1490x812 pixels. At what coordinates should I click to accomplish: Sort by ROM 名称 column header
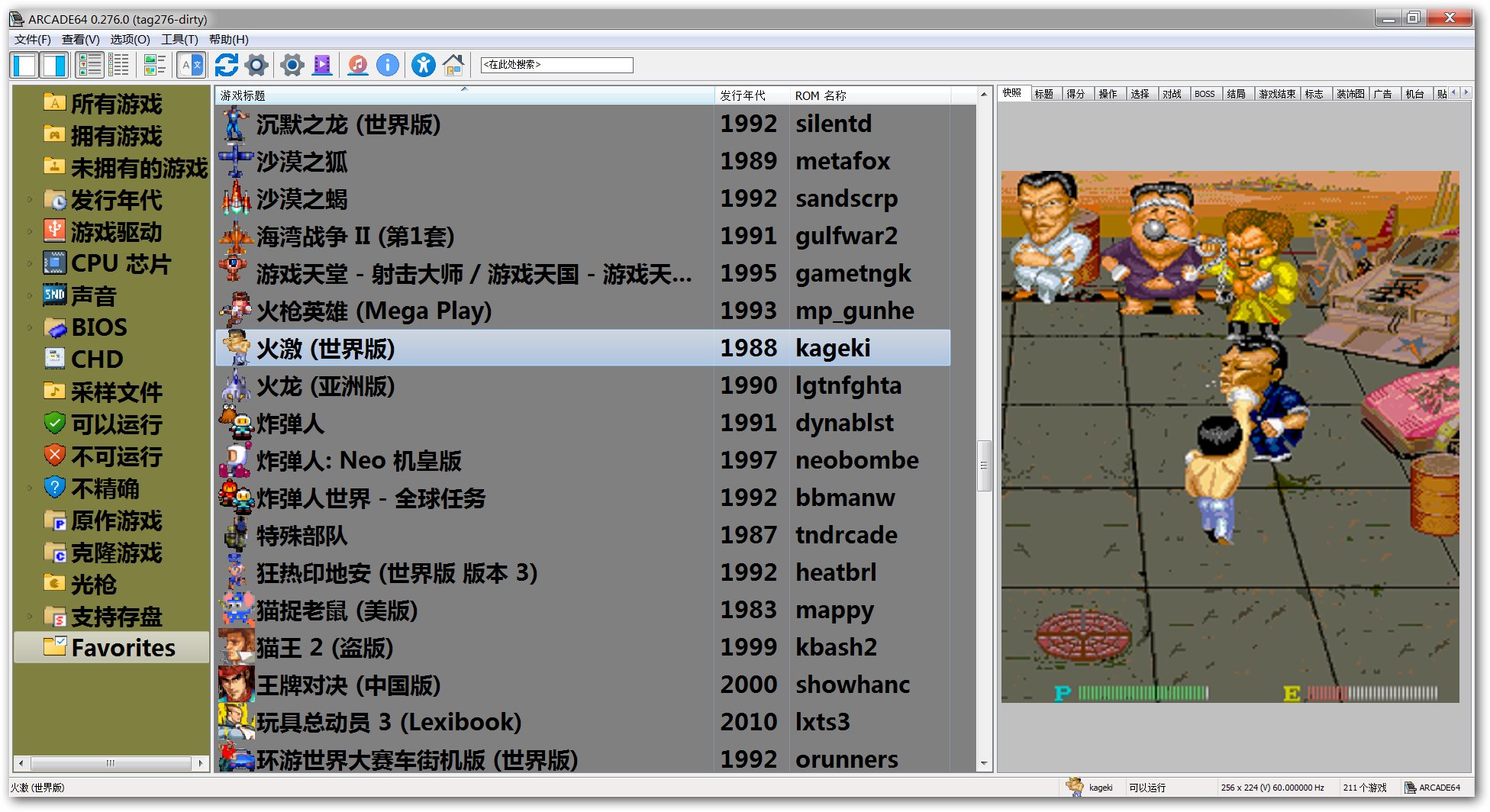point(869,95)
